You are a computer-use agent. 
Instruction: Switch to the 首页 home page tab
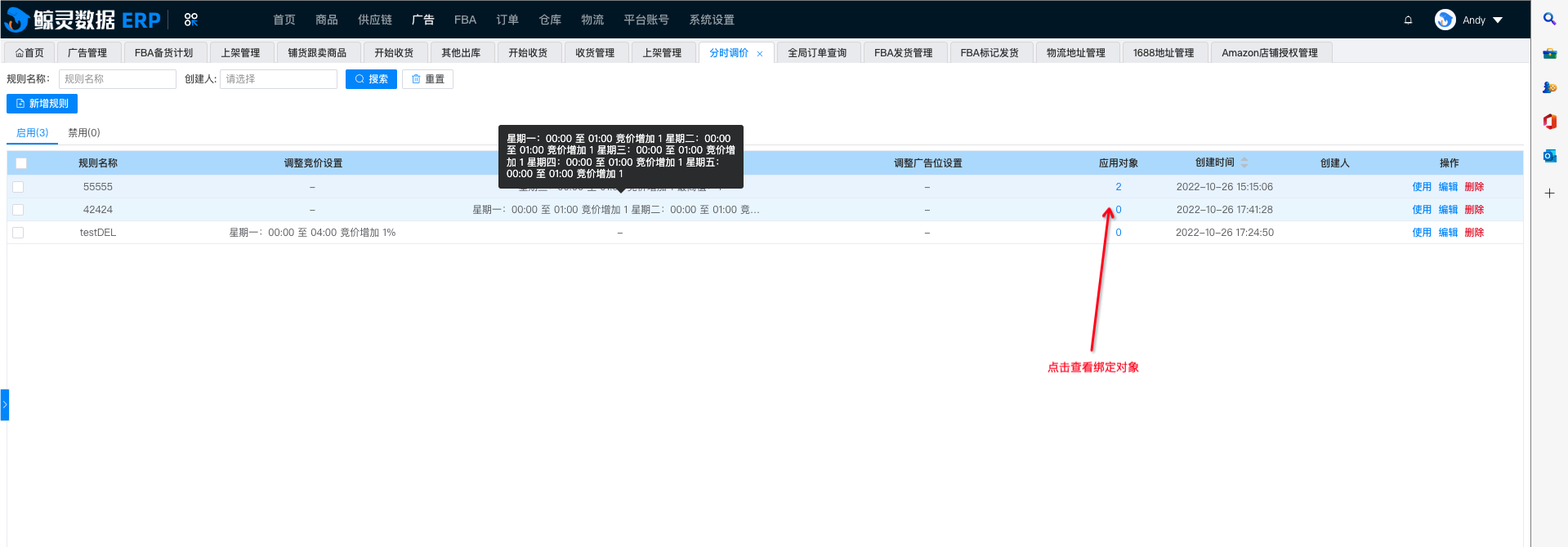[x=29, y=53]
